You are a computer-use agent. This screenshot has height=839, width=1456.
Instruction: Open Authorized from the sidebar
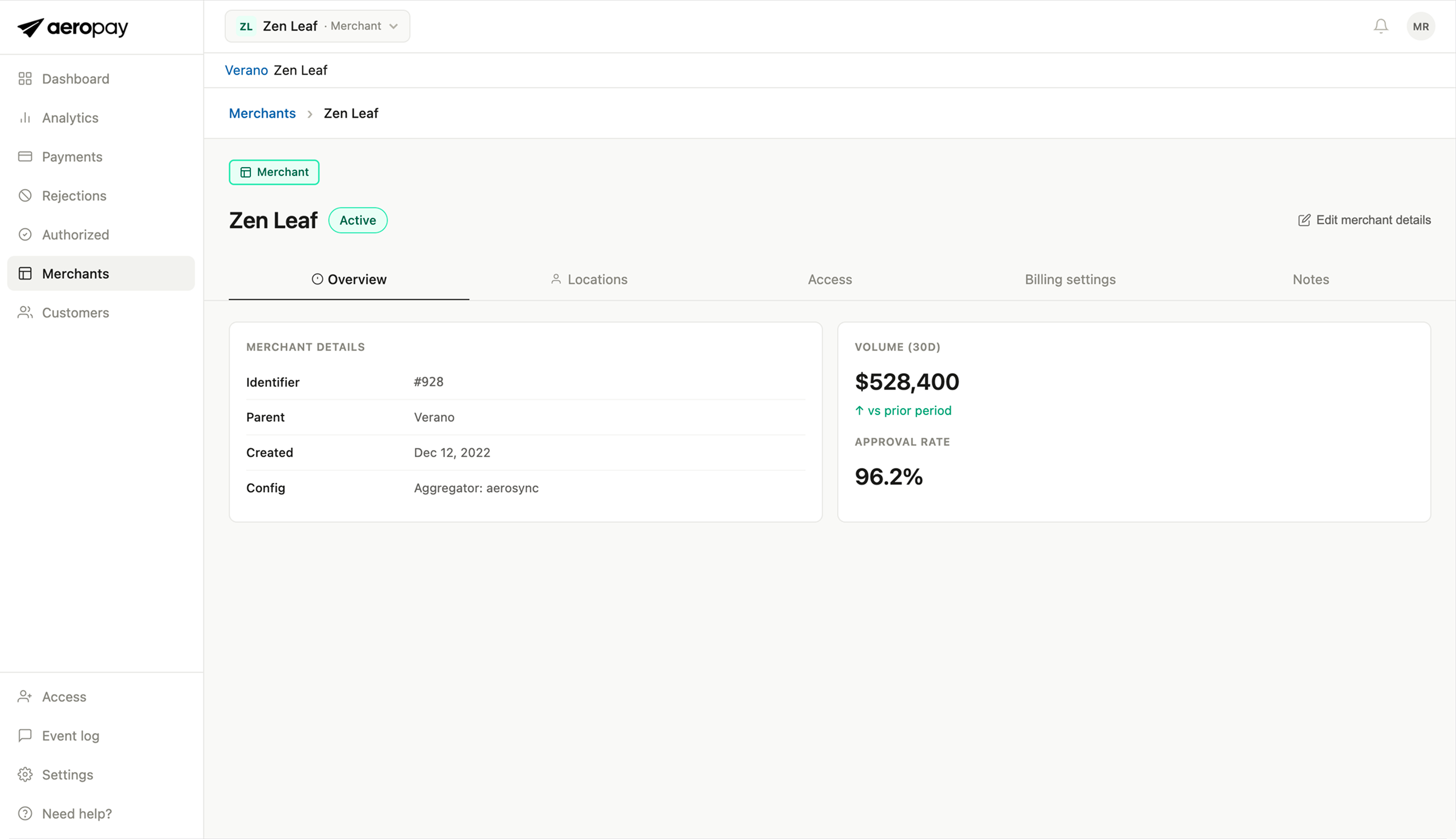click(101, 234)
